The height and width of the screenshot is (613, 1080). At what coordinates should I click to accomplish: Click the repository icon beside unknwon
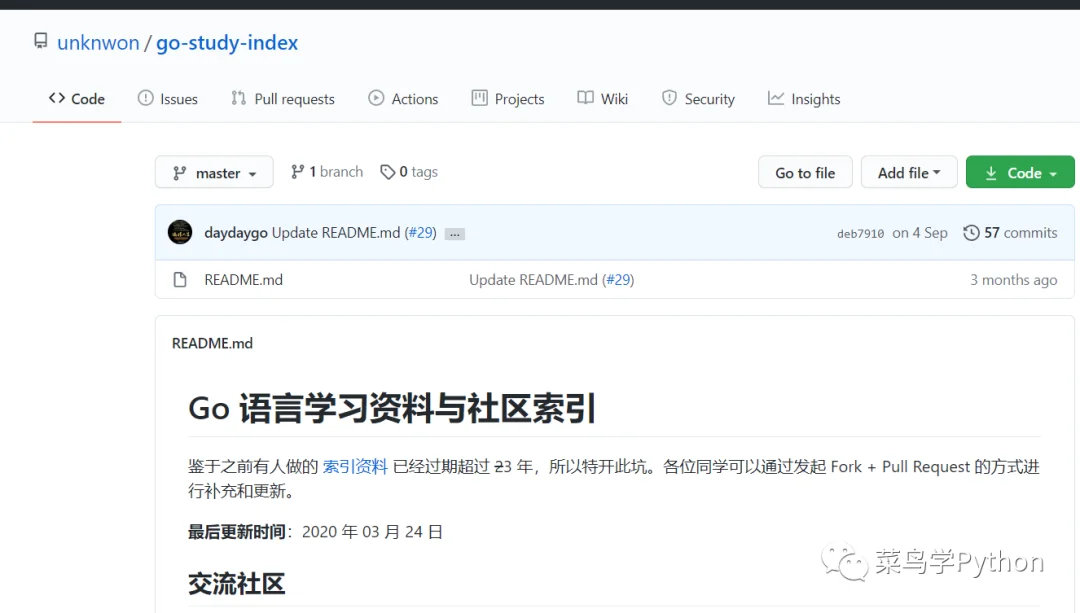click(41, 41)
